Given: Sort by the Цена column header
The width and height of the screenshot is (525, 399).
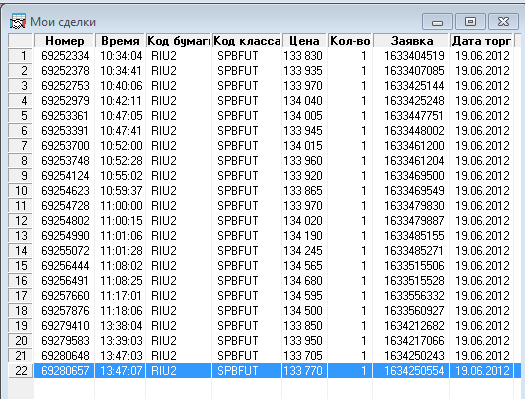Looking at the screenshot, I should coord(304,41).
